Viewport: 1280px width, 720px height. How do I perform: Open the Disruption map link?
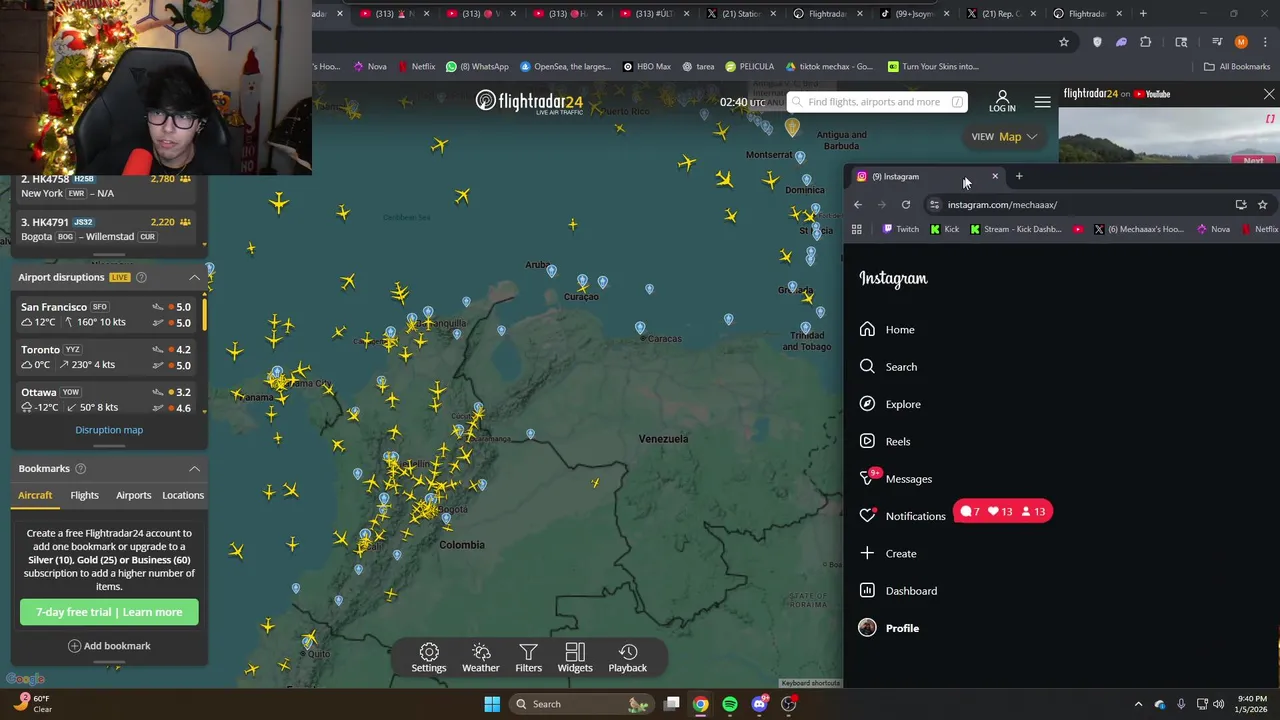pyautogui.click(x=109, y=430)
